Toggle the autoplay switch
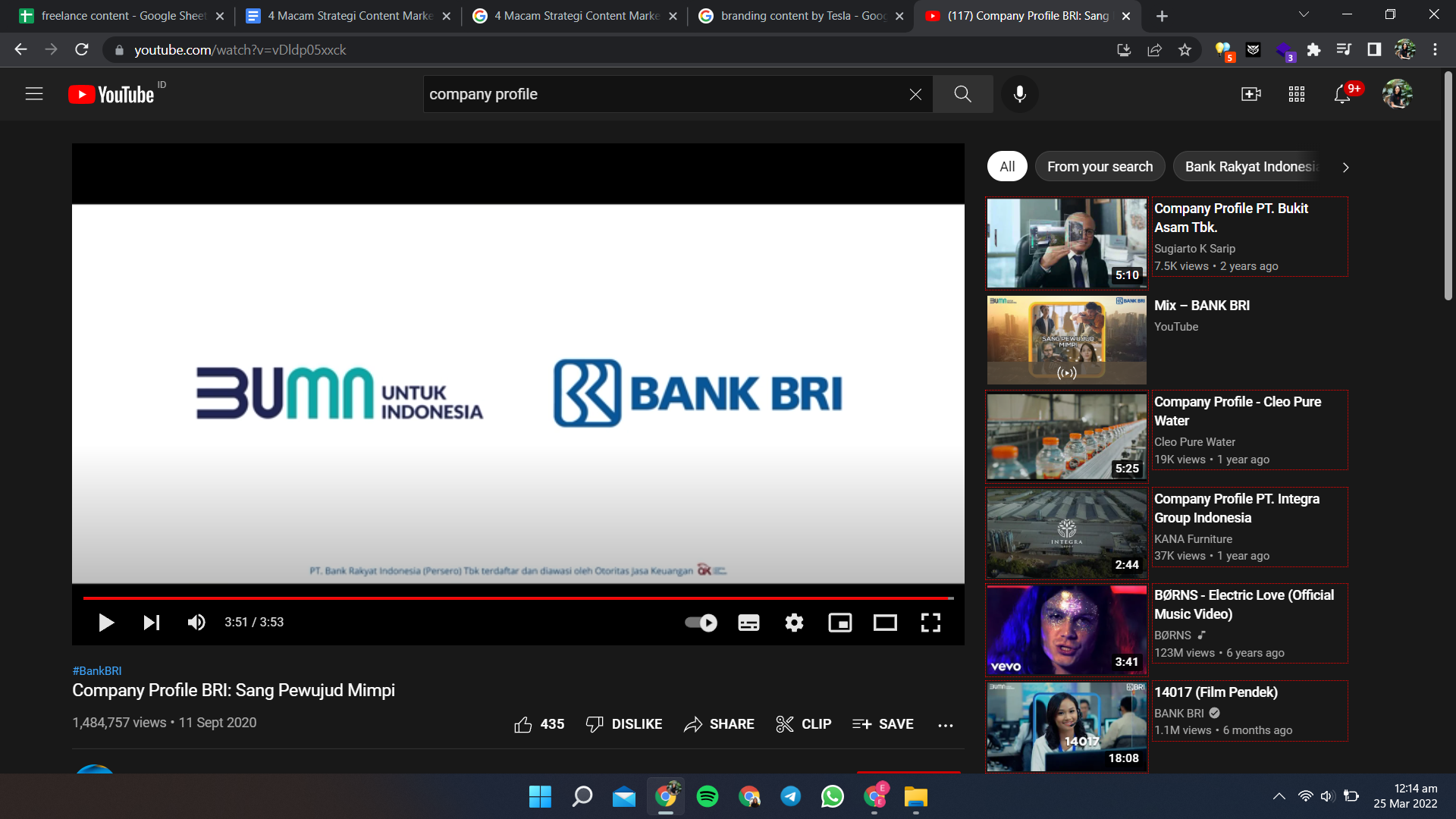Image resolution: width=1456 pixels, height=819 pixels. tap(701, 623)
